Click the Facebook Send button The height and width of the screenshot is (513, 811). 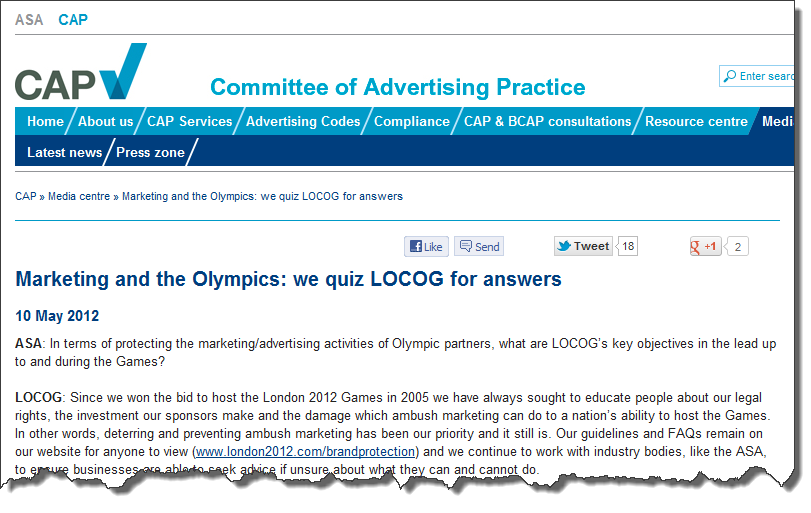[x=479, y=247]
